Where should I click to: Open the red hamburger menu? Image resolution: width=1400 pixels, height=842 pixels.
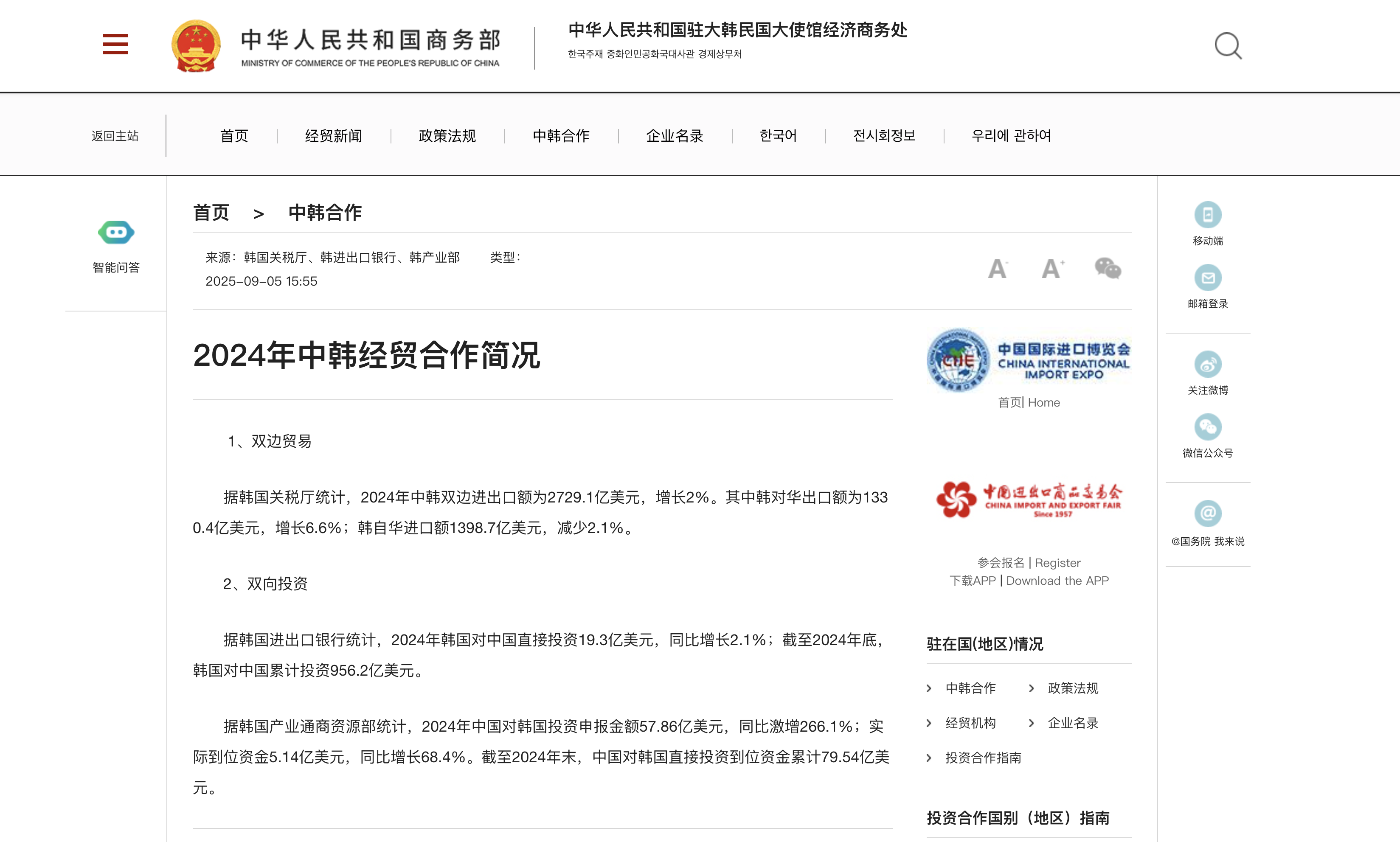pos(115,44)
